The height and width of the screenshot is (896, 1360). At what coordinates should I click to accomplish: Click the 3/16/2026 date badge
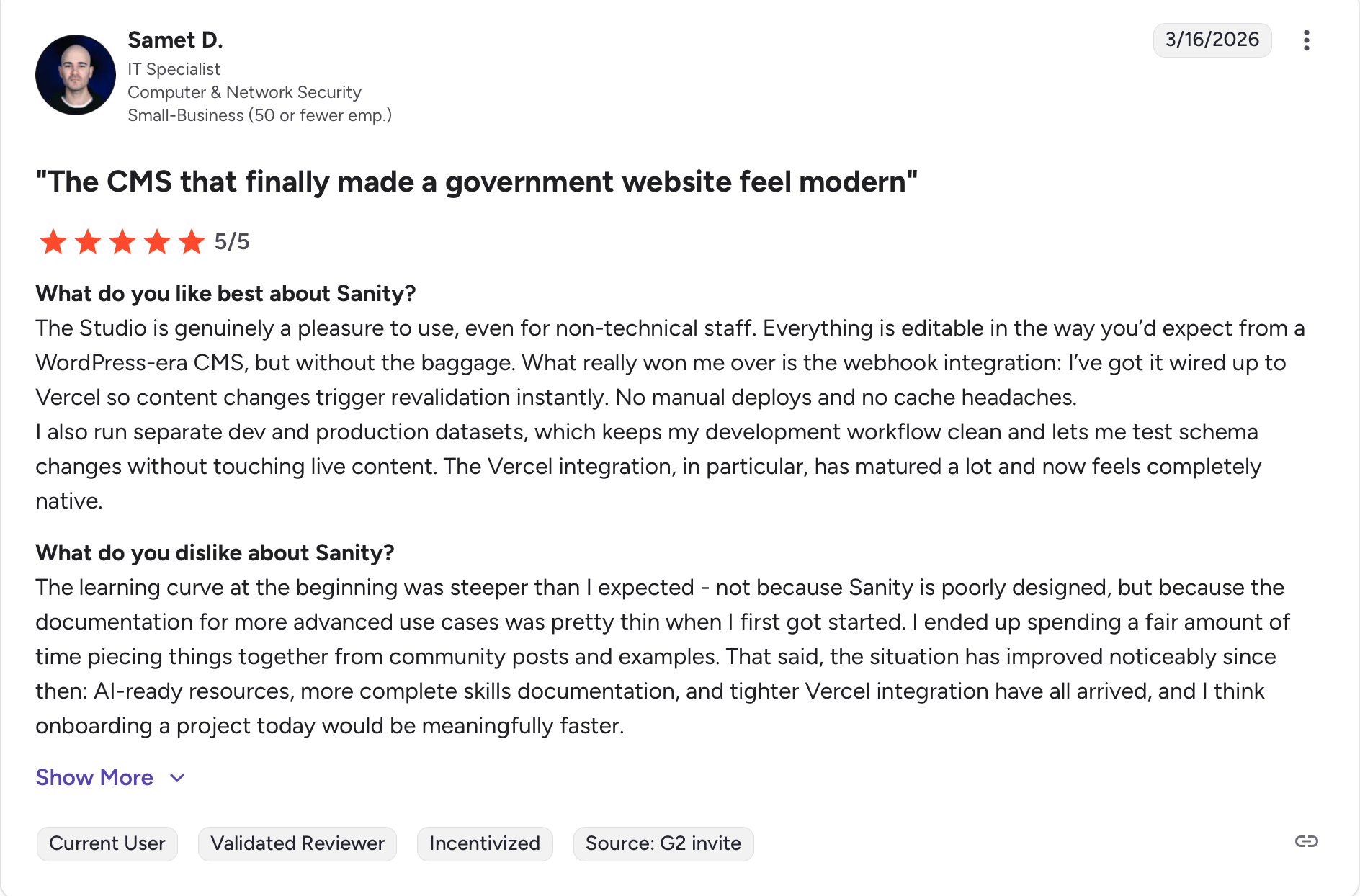click(1212, 40)
